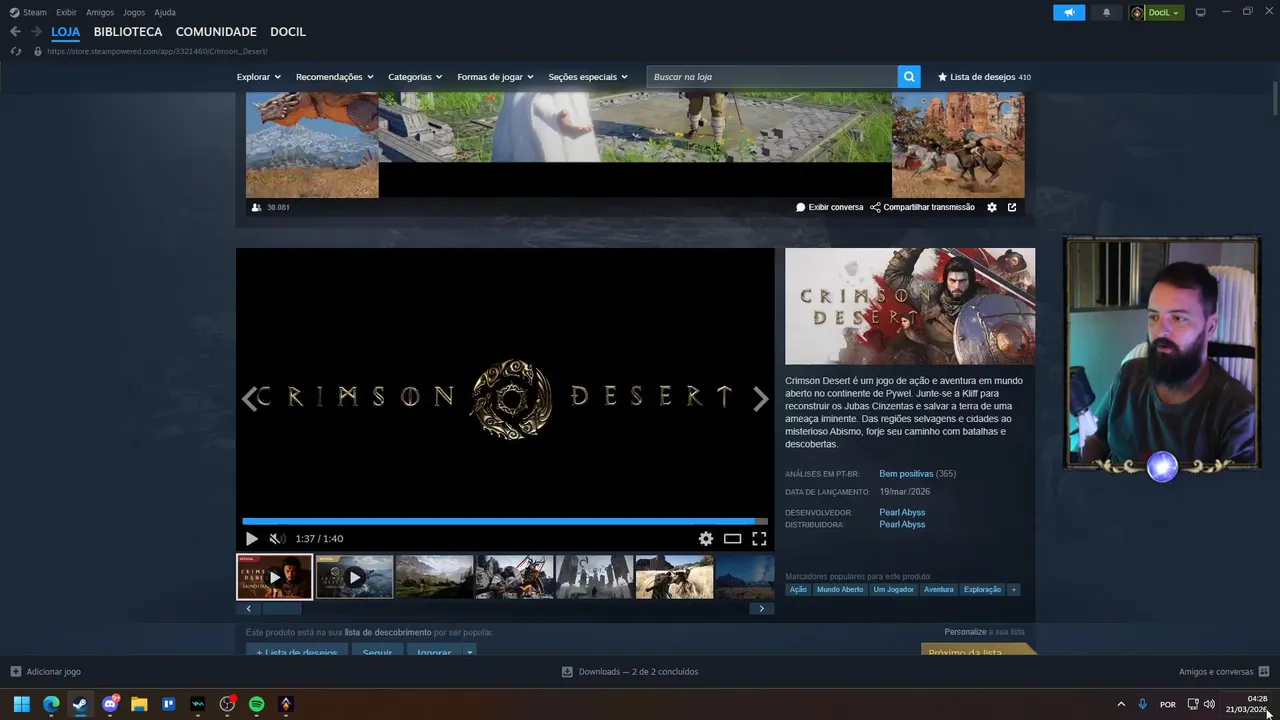
Task: Open the Jogos menu
Action: [134, 12]
